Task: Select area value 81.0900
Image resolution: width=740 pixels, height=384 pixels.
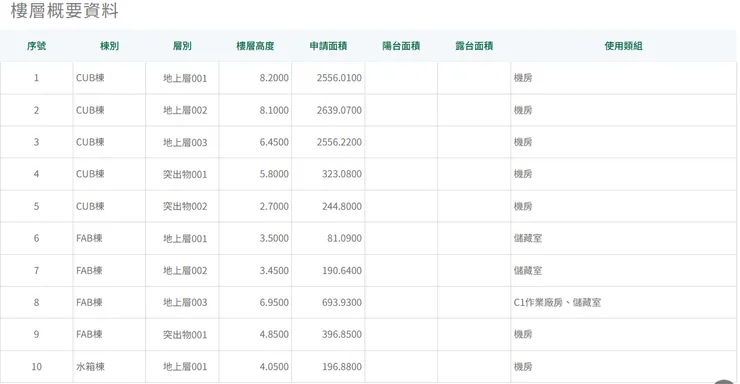Action: [x=345, y=238]
